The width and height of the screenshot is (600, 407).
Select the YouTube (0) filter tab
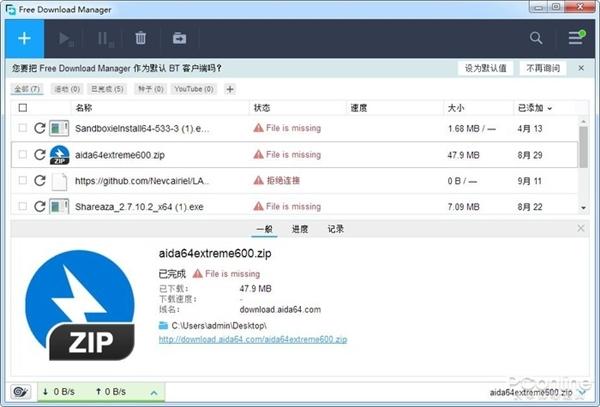point(194,89)
